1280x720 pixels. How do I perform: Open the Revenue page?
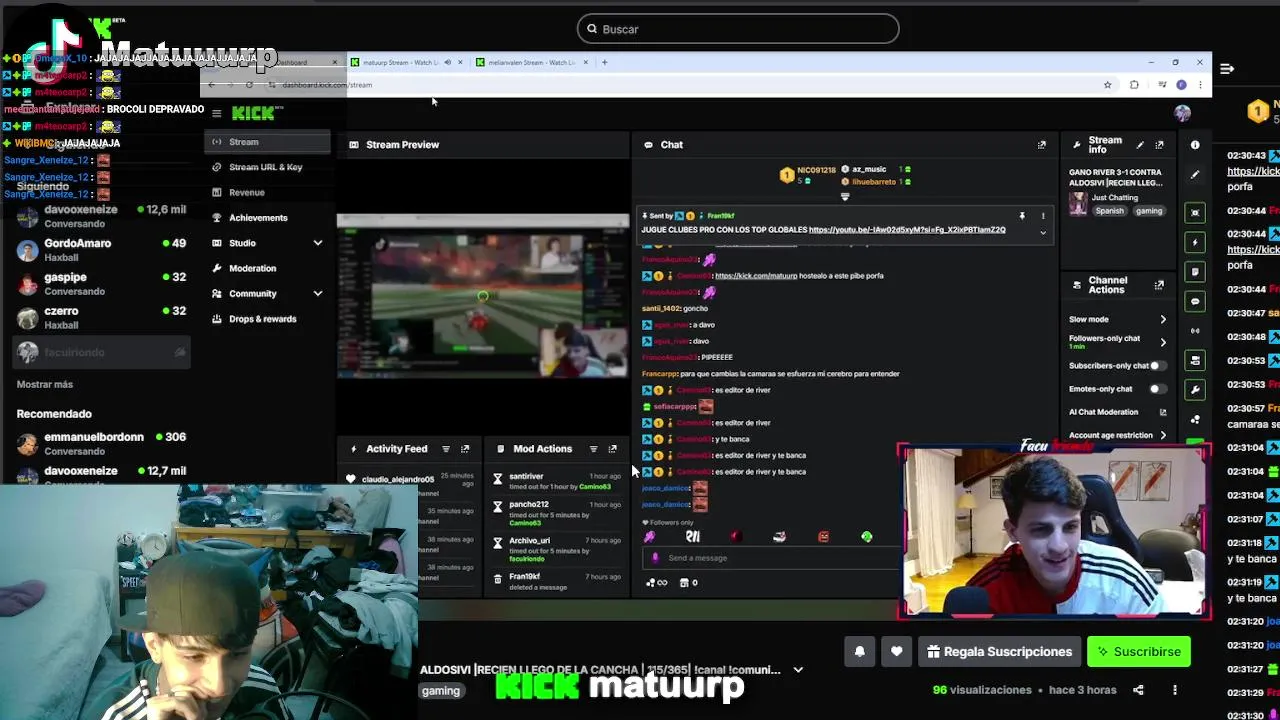pos(246,193)
